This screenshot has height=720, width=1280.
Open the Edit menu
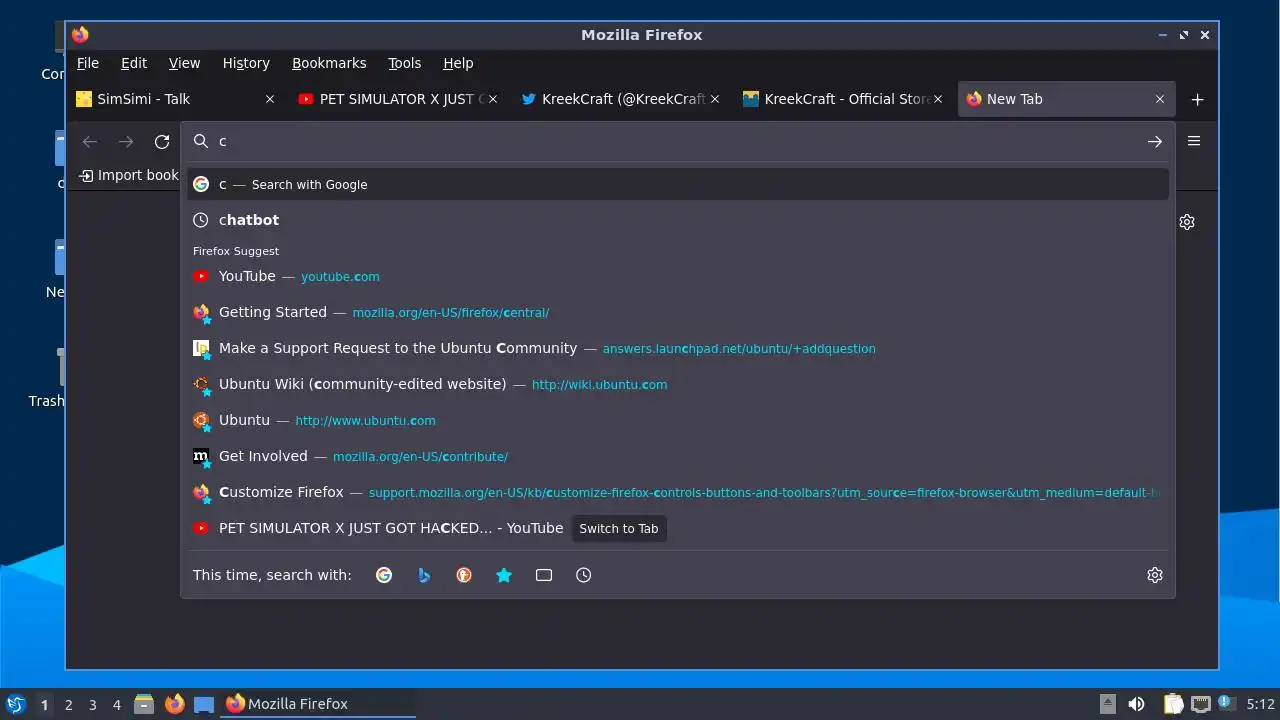point(134,63)
